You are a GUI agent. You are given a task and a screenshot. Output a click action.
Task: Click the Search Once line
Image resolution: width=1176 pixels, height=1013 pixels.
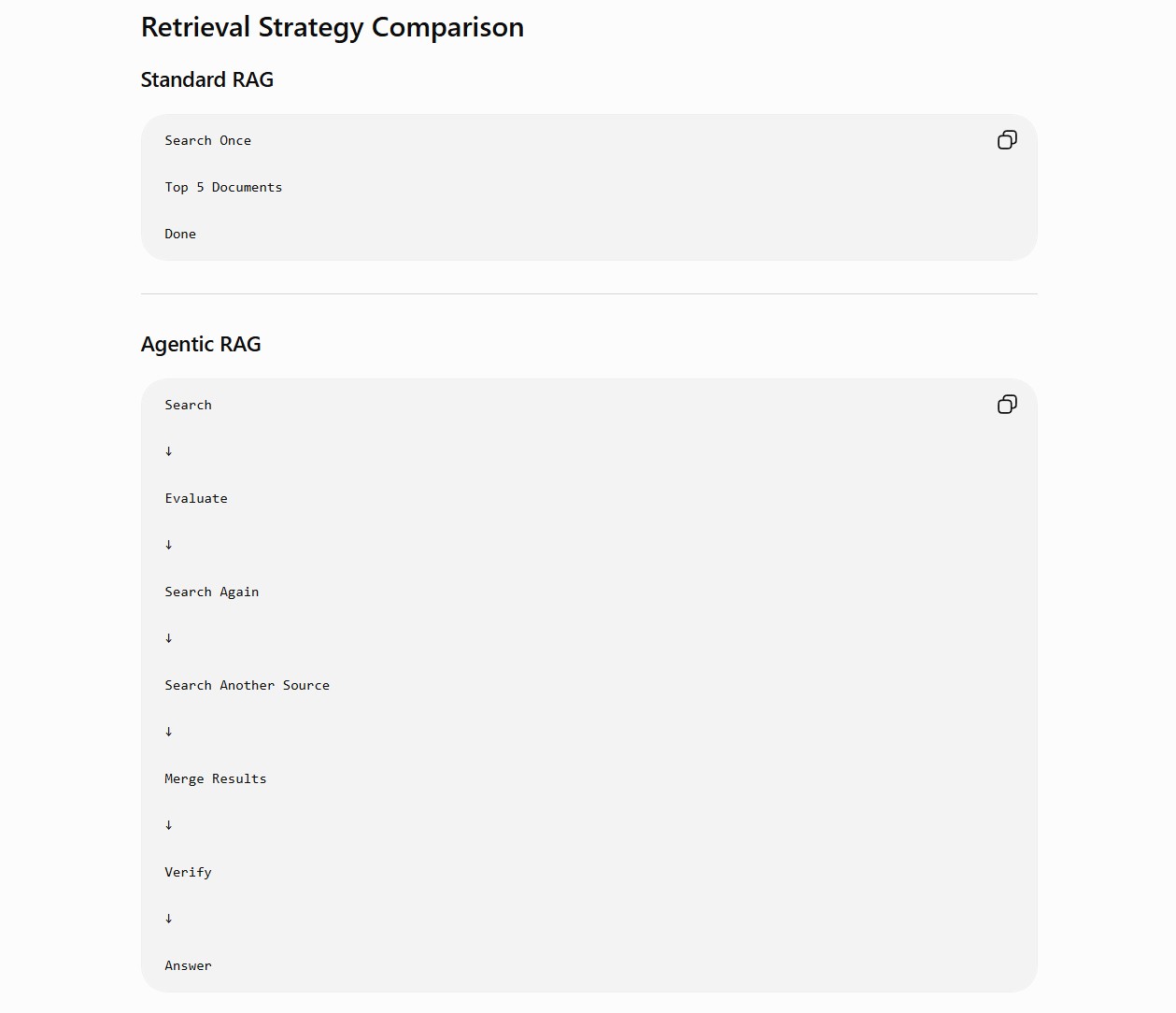[x=208, y=140]
